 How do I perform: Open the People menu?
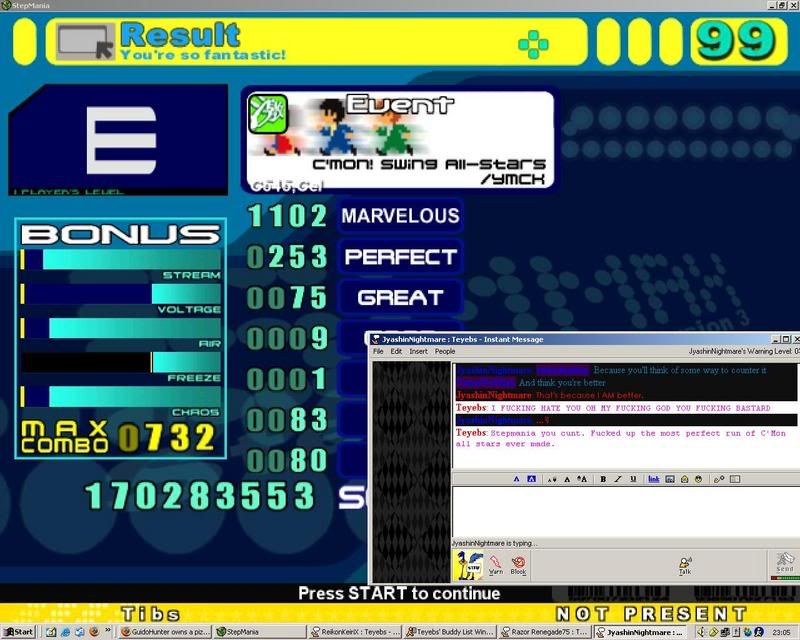tap(445, 351)
